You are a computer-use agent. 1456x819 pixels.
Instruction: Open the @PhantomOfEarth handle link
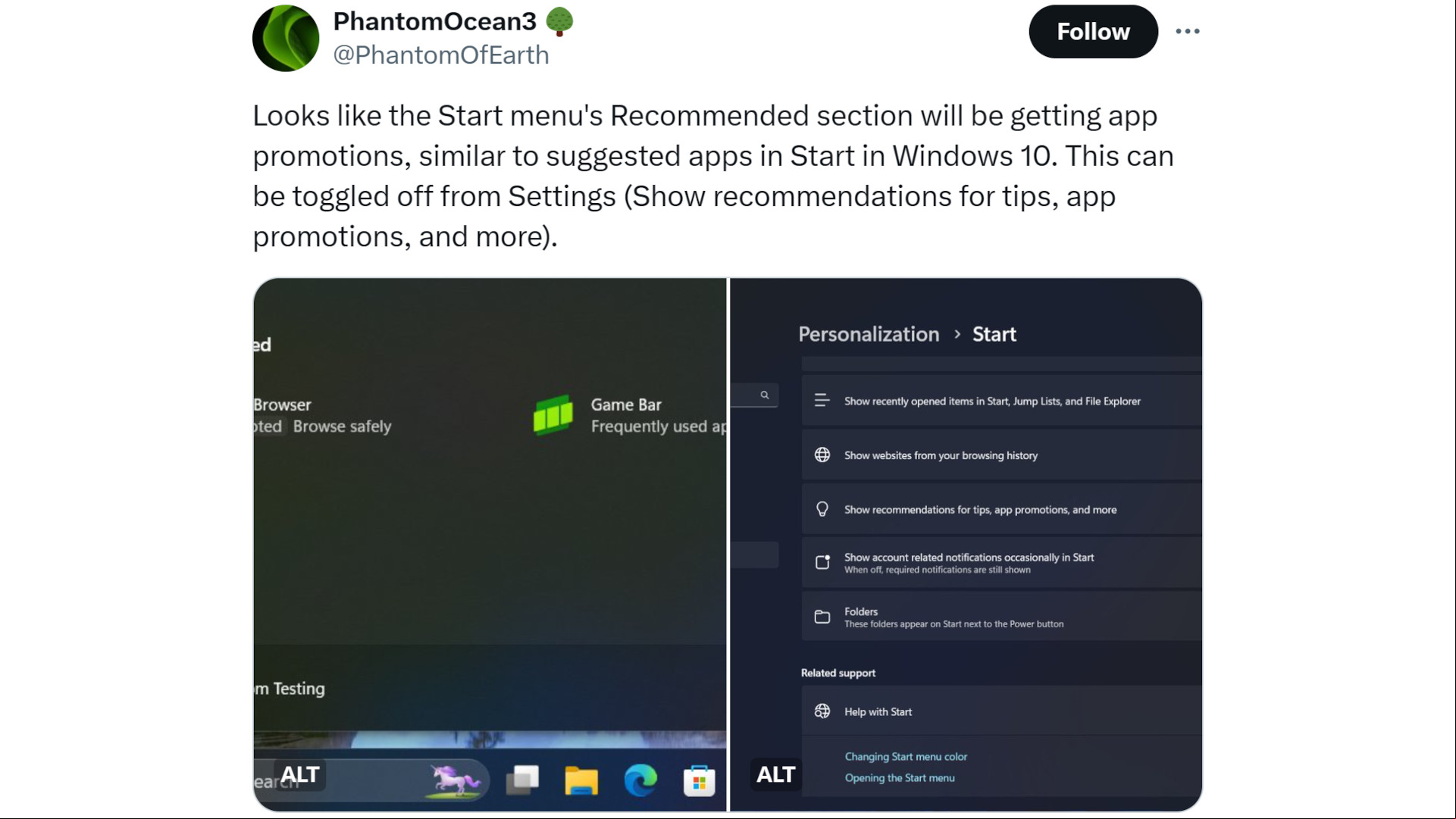point(440,55)
